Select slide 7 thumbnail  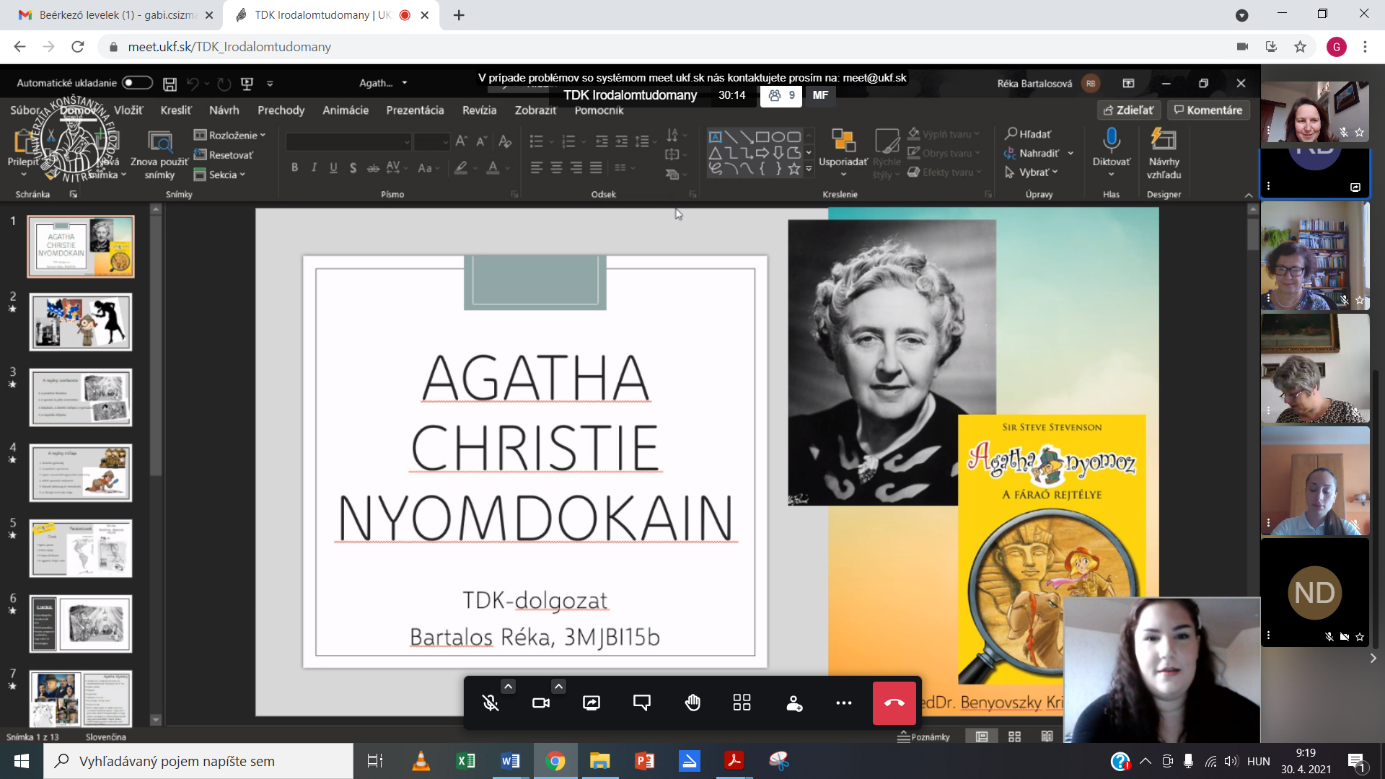pos(81,698)
